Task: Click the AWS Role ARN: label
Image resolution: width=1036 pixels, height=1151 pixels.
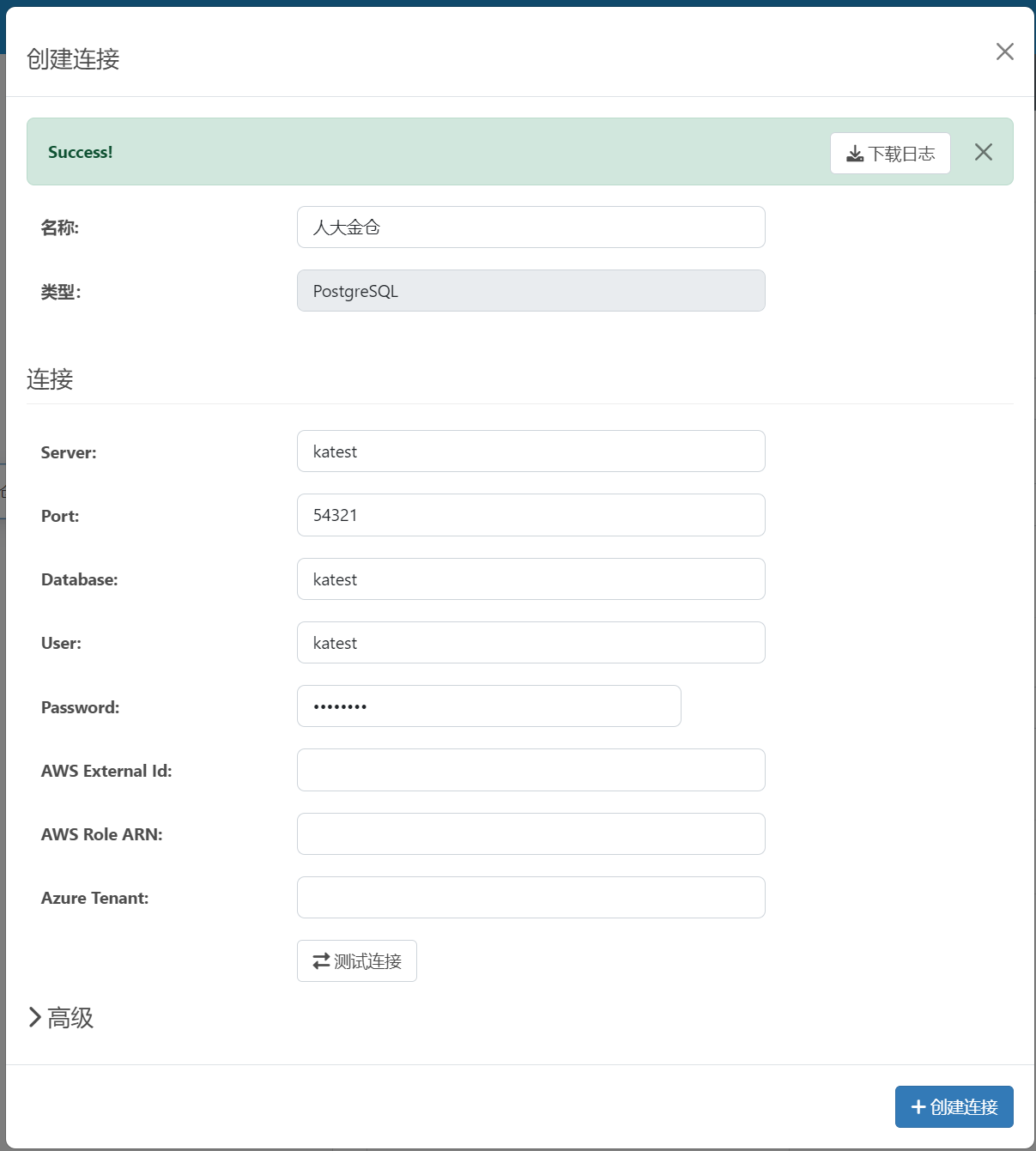Action: [102, 834]
